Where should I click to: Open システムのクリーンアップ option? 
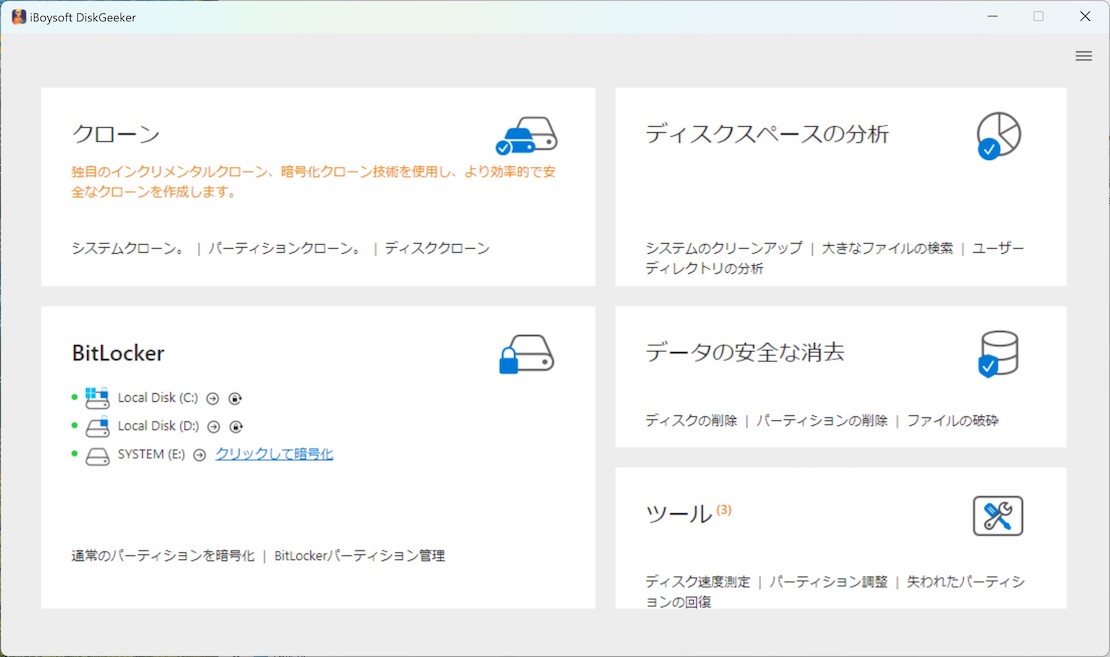[723, 248]
